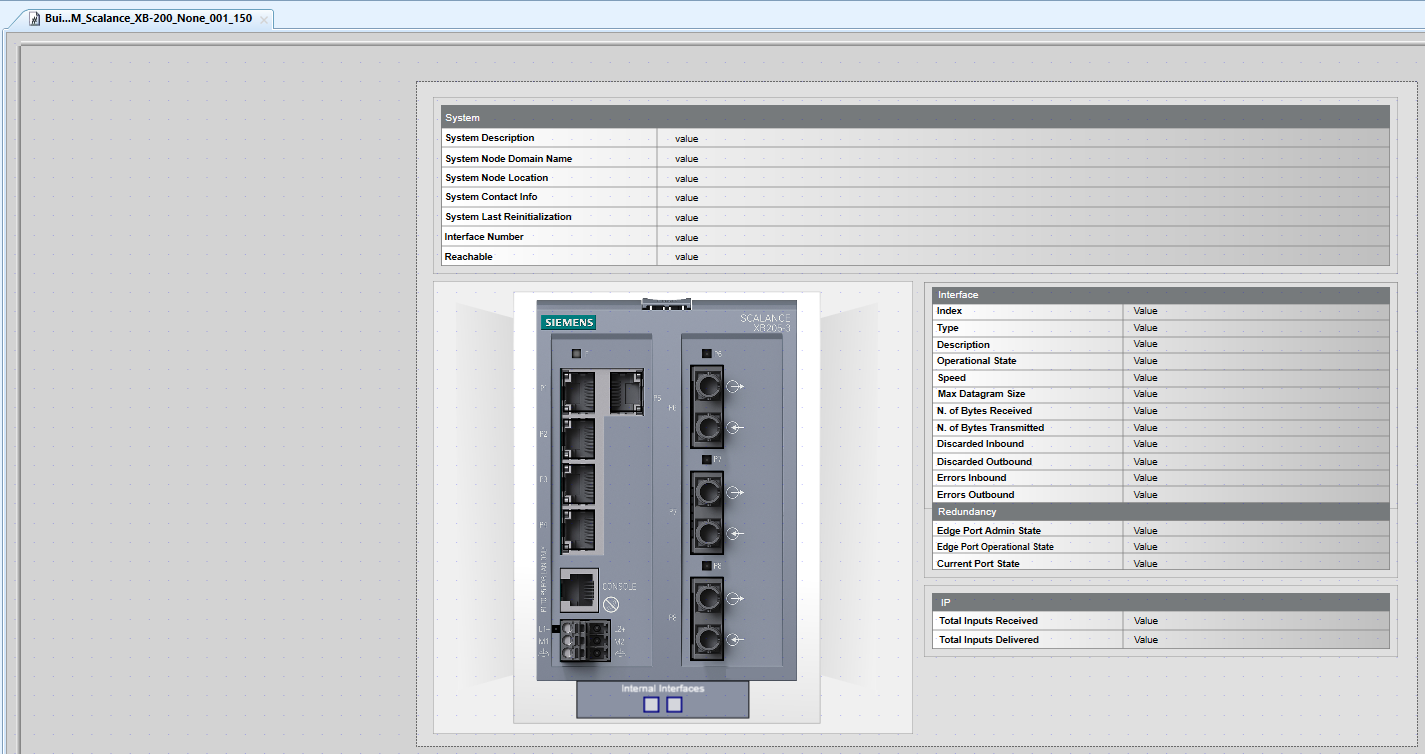The width and height of the screenshot is (1425, 754).
Task: Click the Interface panel header bar
Action: (1160, 295)
